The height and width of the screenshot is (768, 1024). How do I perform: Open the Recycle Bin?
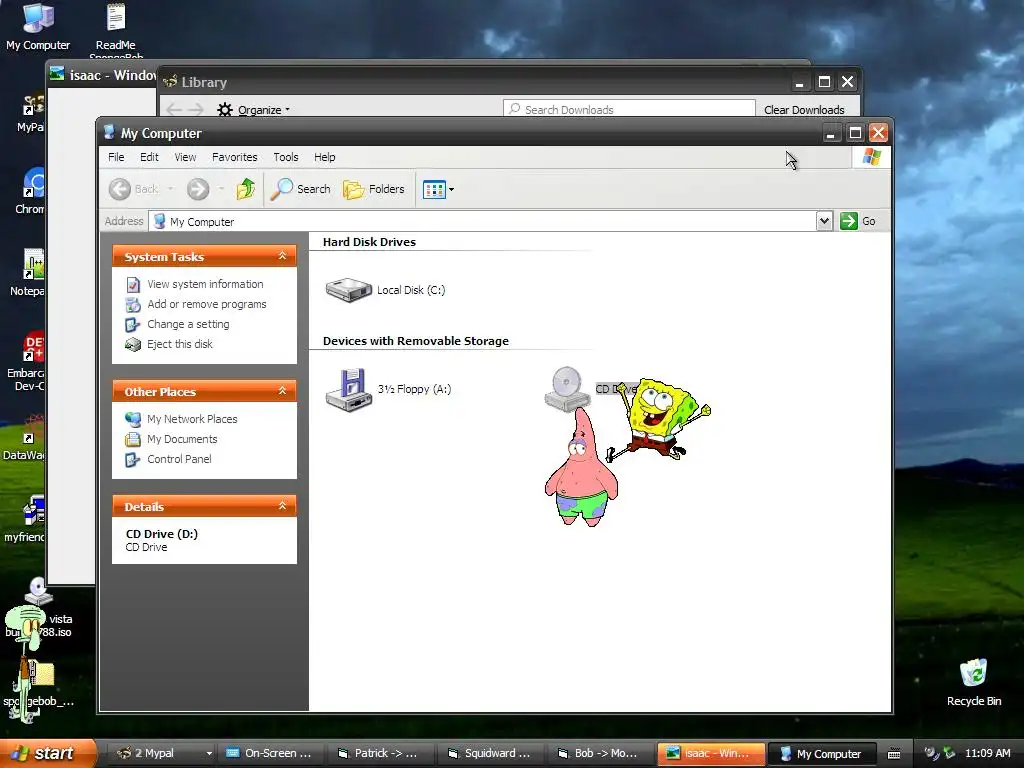pyautogui.click(x=974, y=683)
